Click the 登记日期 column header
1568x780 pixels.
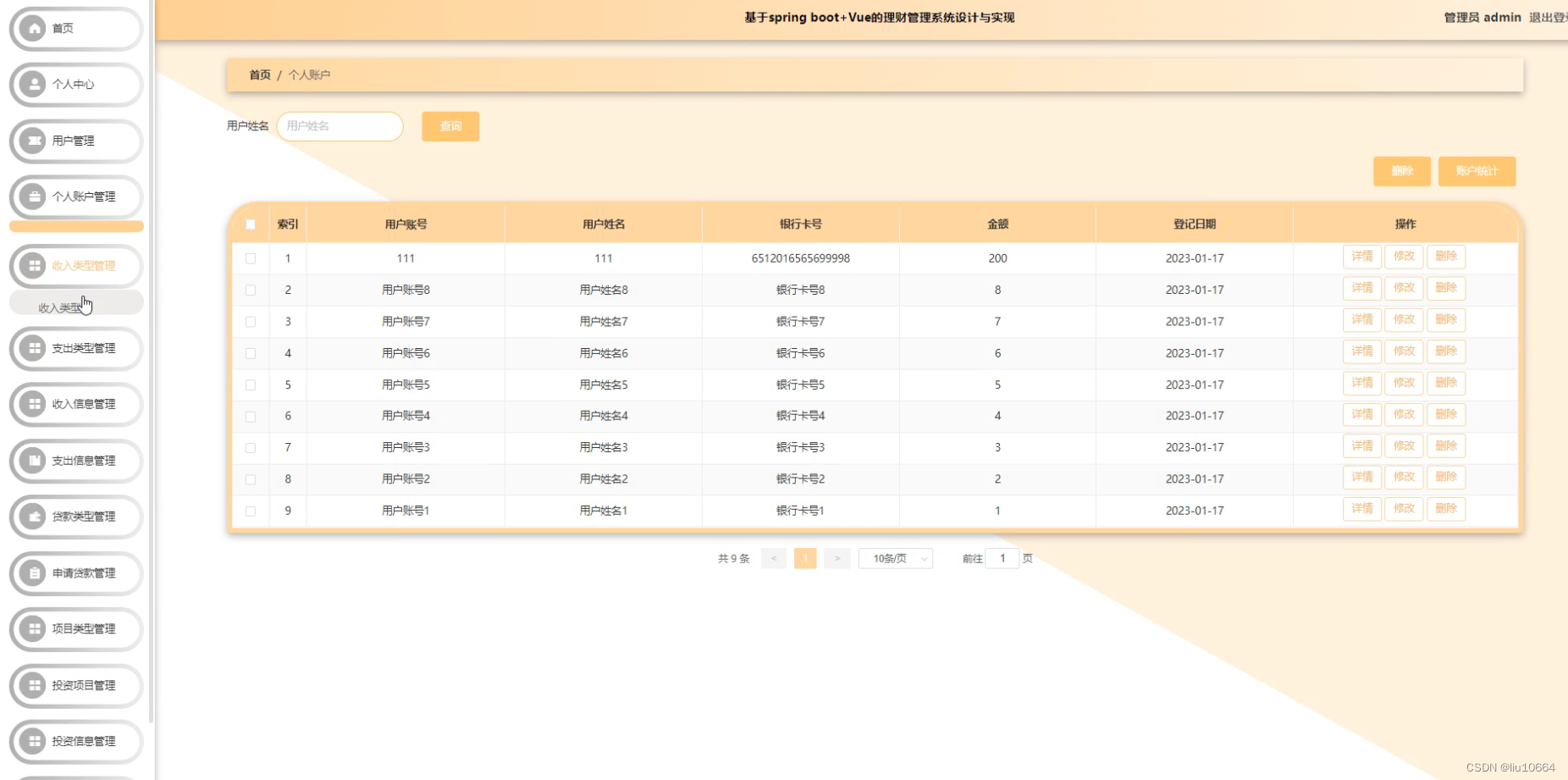(x=1195, y=224)
